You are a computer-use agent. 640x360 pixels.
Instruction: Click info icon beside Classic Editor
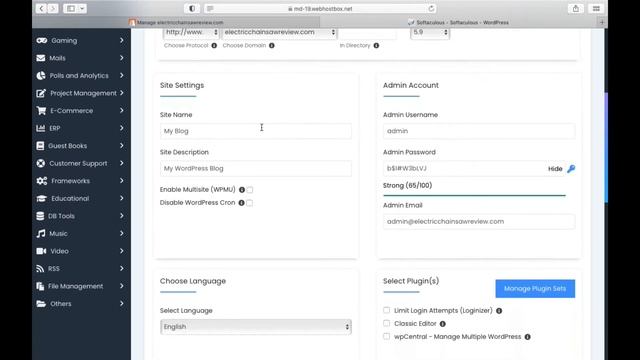tap(442, 324)
